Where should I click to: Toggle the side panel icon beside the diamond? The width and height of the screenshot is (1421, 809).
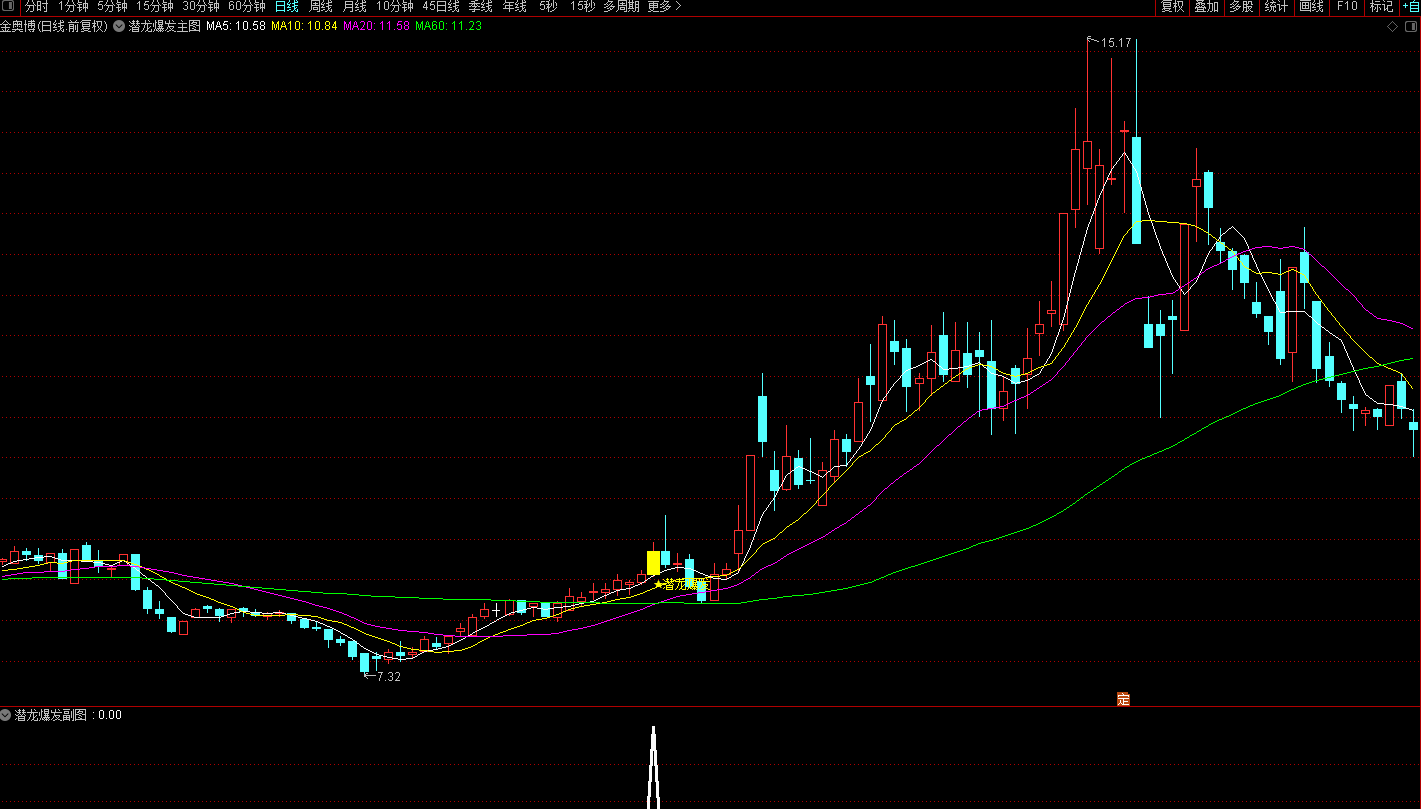1409,27
